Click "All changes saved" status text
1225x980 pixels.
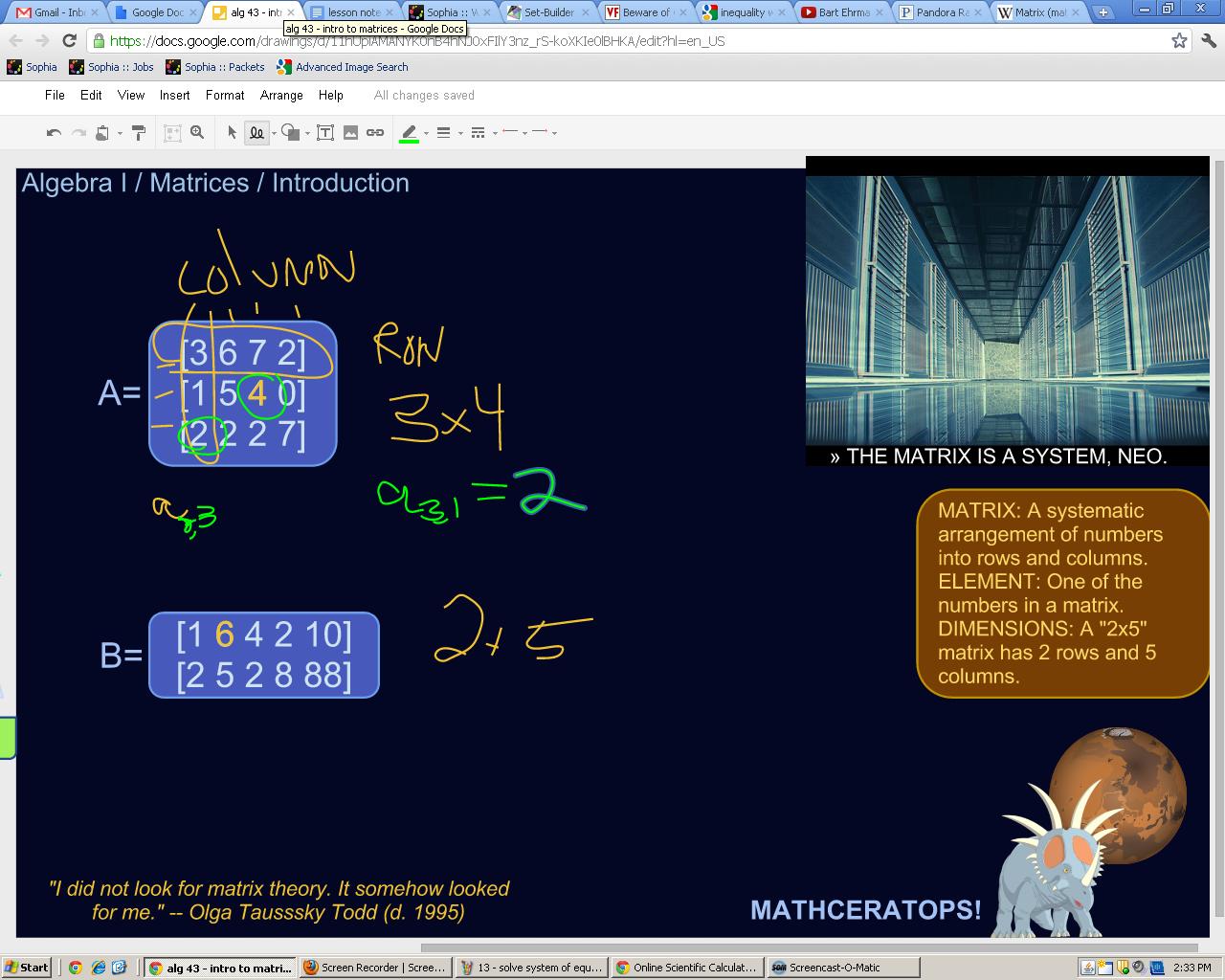click(423, 95)
